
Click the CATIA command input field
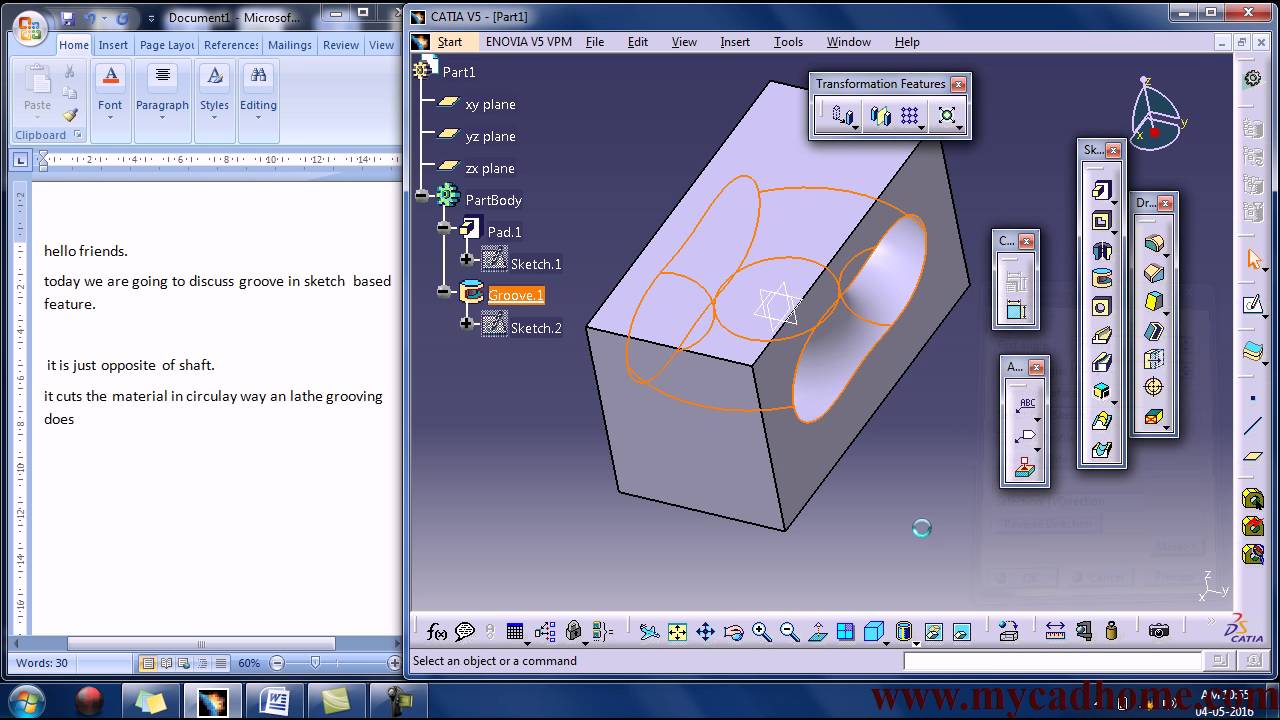click(x=1052, y=661)
